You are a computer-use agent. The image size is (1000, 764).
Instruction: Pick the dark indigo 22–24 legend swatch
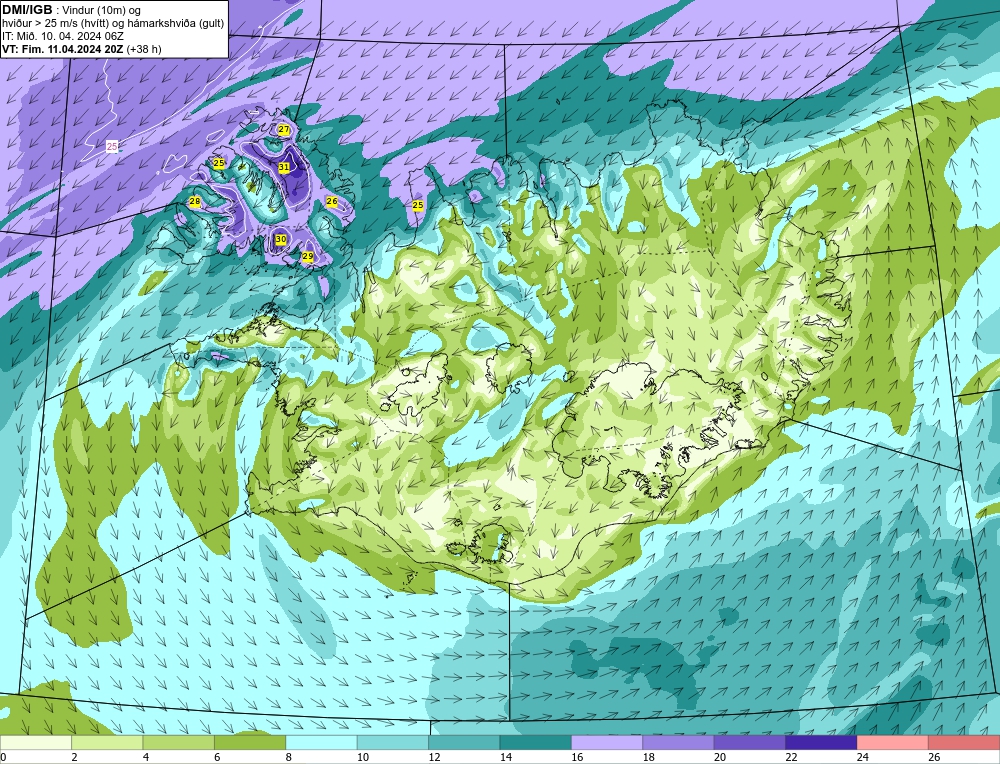coord(821,742)
